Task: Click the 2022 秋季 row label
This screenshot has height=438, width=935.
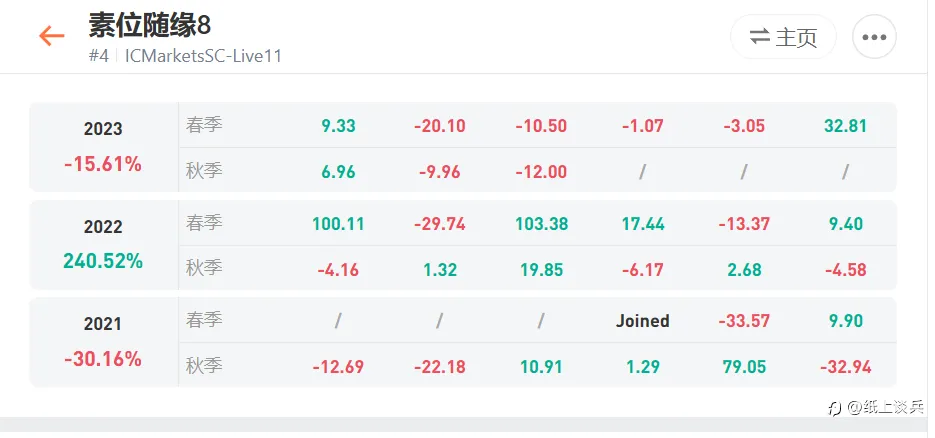Action: click(204, 268)
